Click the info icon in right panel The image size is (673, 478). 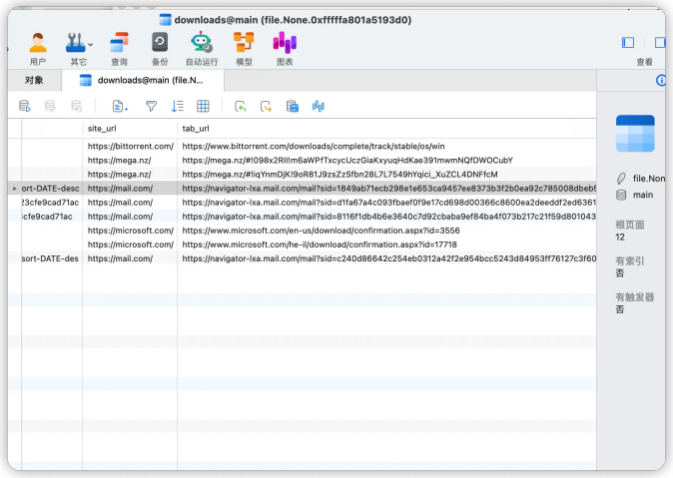point(660,81)
